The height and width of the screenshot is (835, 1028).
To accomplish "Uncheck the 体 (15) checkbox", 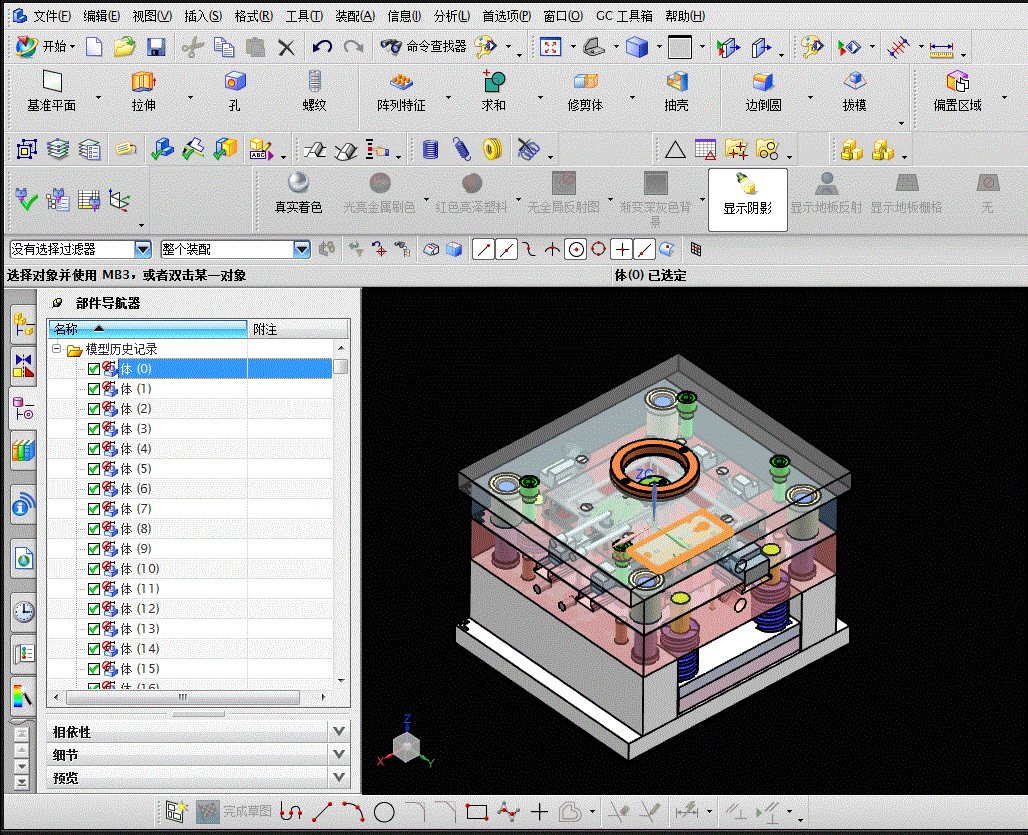I will point(94,669).
